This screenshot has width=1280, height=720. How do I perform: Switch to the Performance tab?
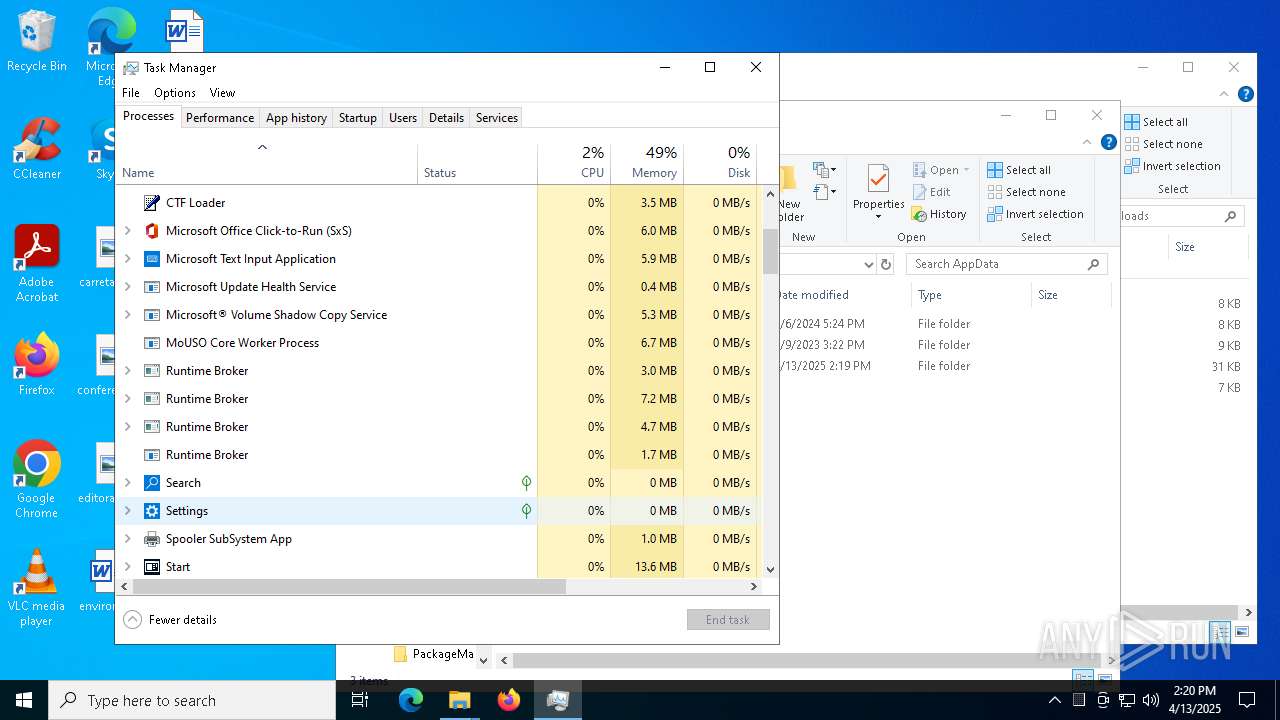(x=220, y=118)
